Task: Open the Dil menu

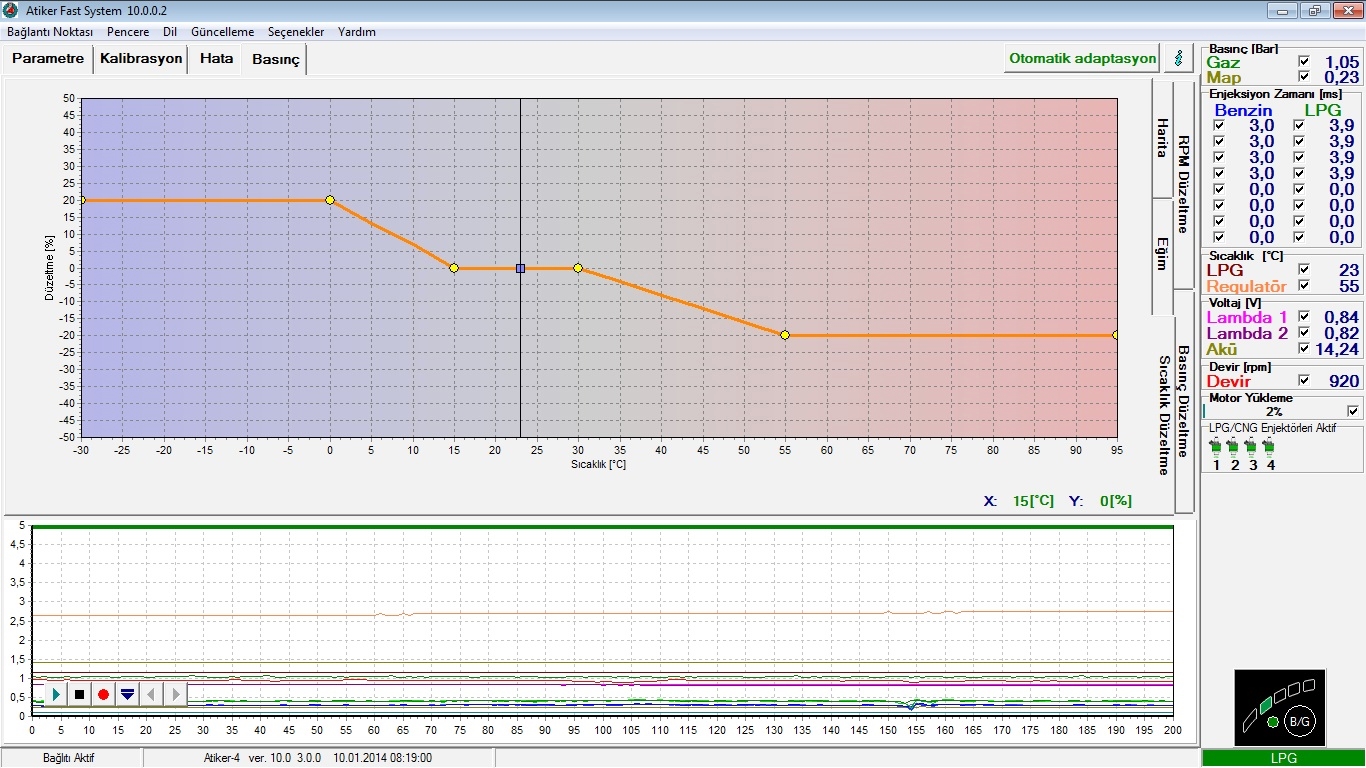Action: coord(170,32)
